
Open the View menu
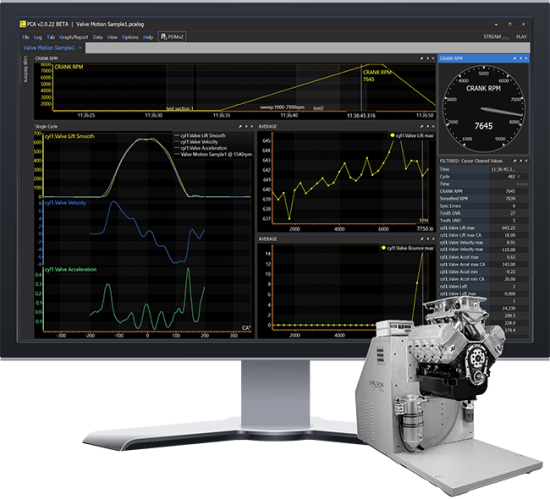[112, 37]
